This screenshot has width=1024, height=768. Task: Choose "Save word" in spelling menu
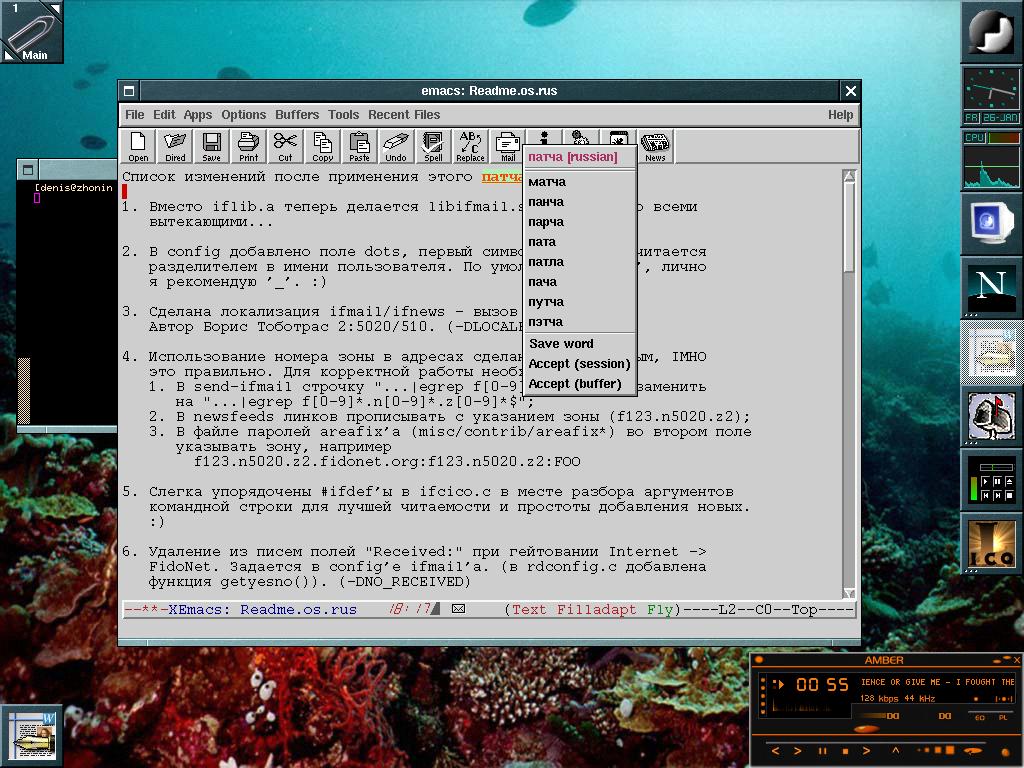click(x=561, y=344)
